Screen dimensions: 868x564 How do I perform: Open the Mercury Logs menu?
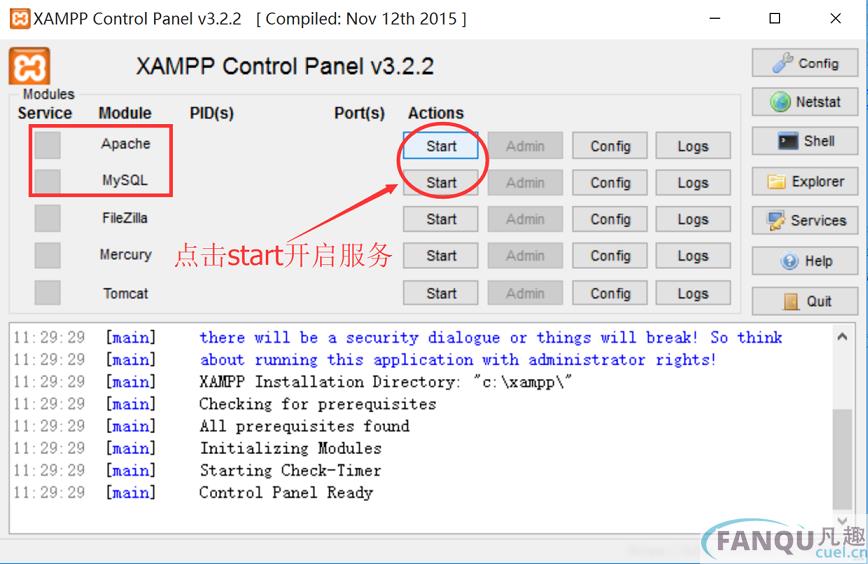[693, 256]
